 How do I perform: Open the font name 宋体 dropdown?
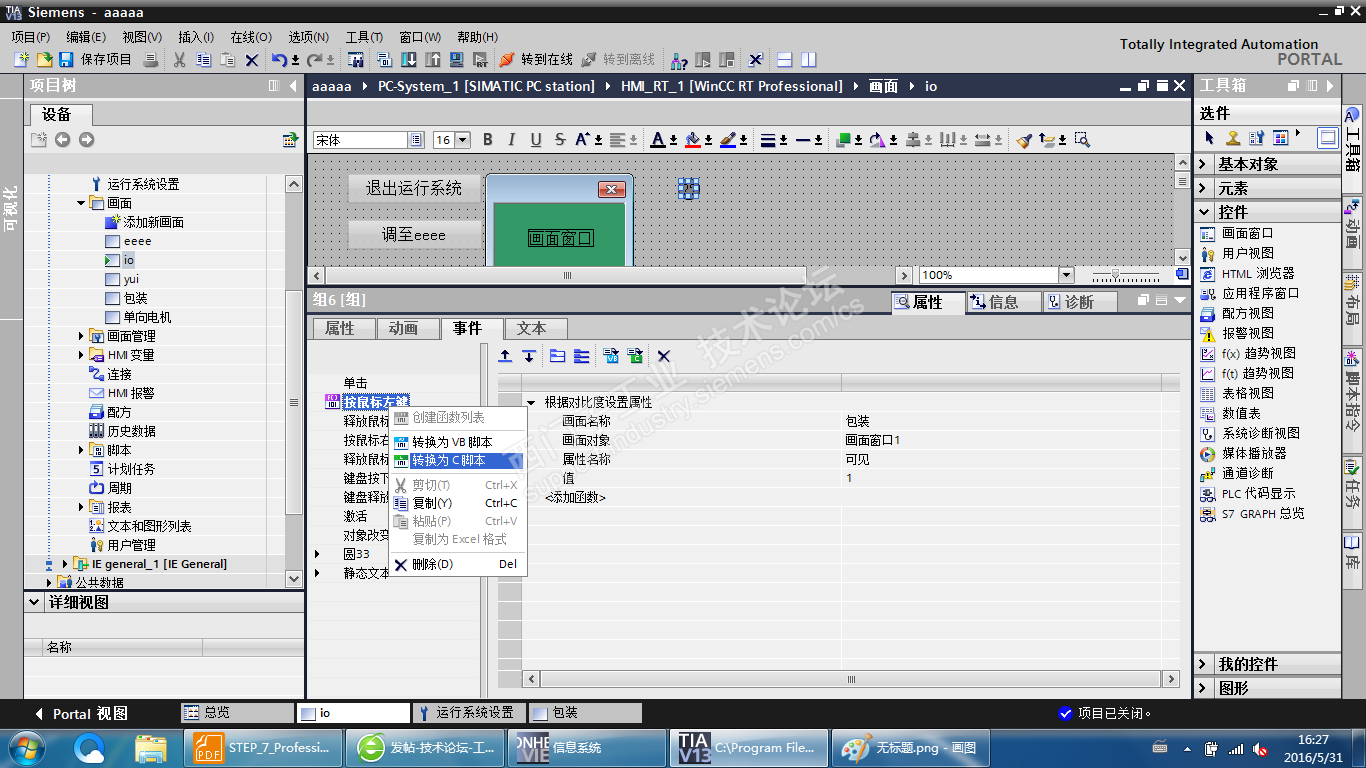point(416,140)
